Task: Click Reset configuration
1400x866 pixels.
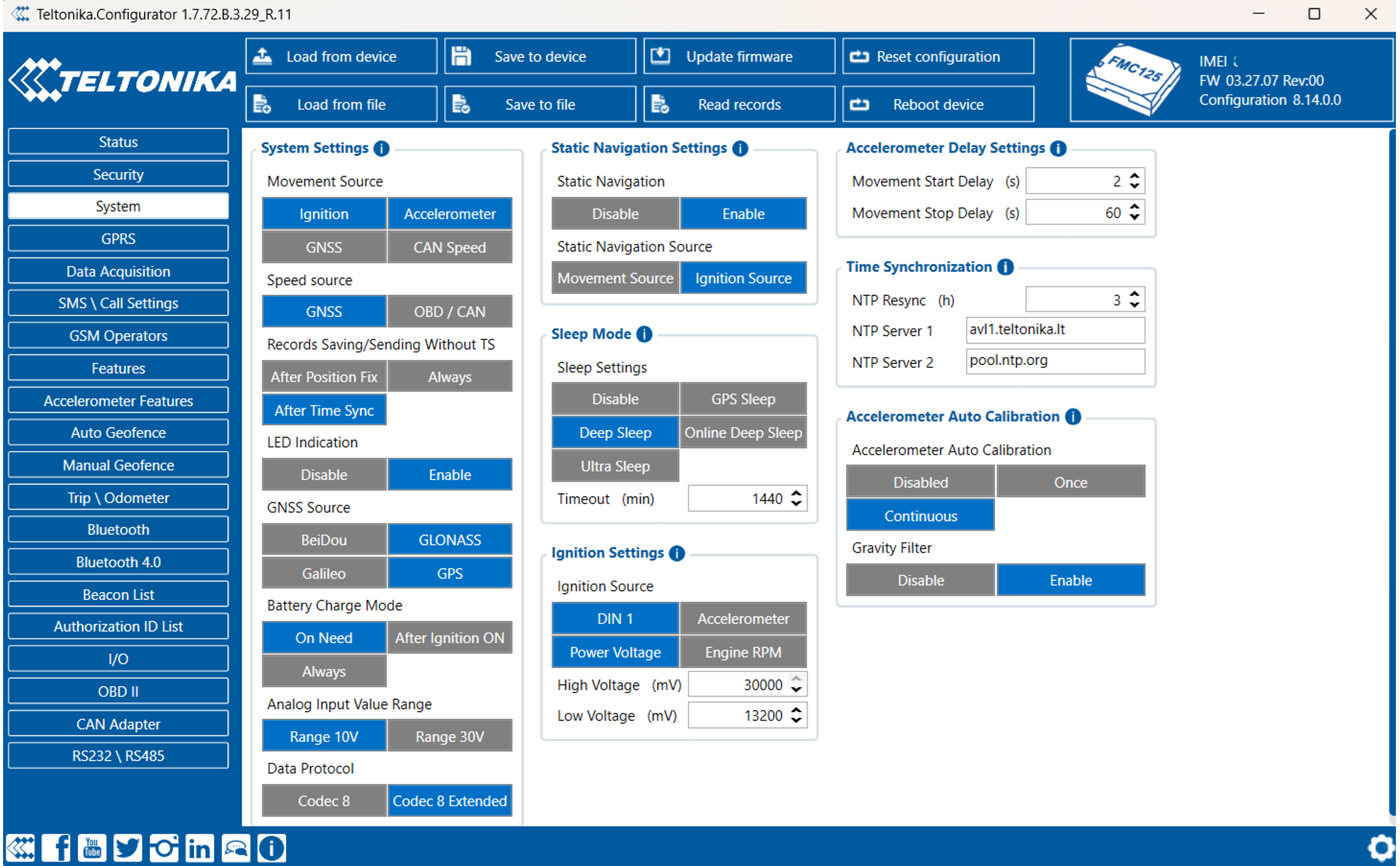Action: pyautogui.click(x=938, y=56)
